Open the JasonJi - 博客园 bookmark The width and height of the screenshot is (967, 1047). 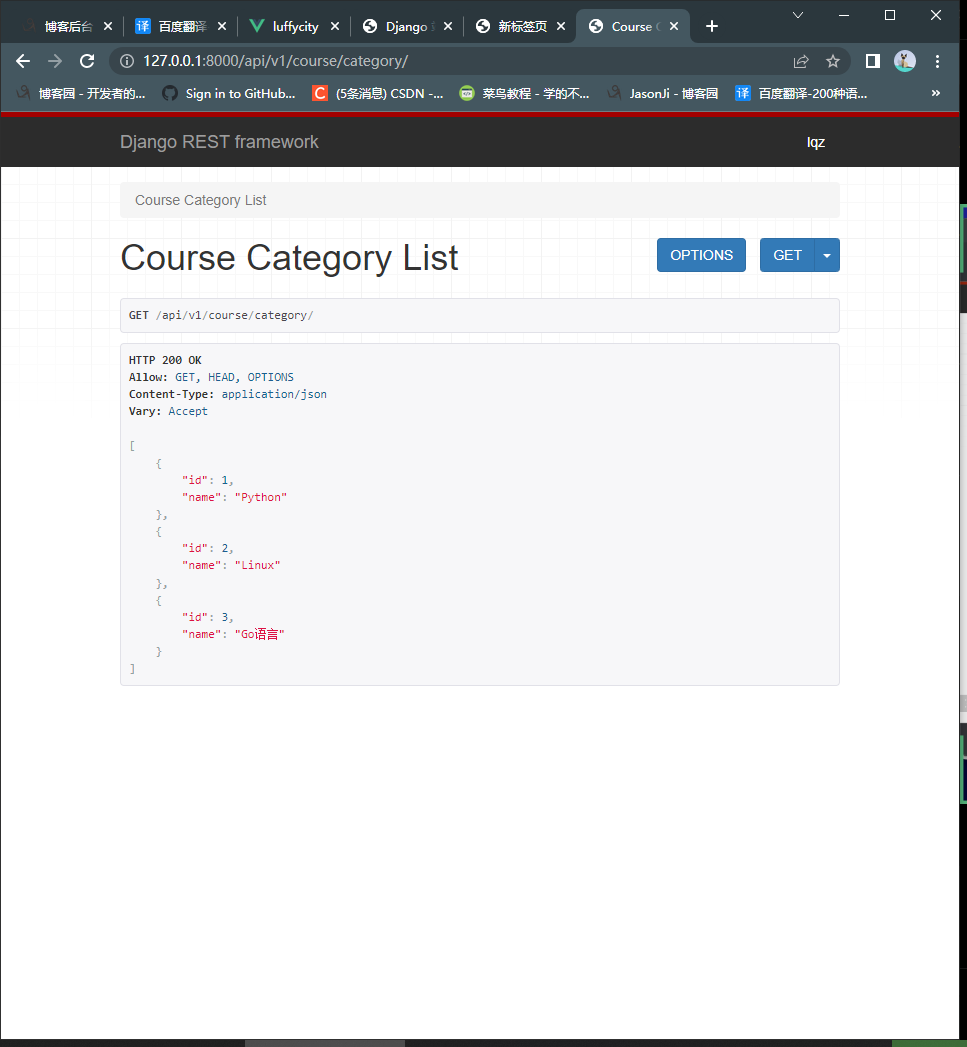tap(663, 93)
